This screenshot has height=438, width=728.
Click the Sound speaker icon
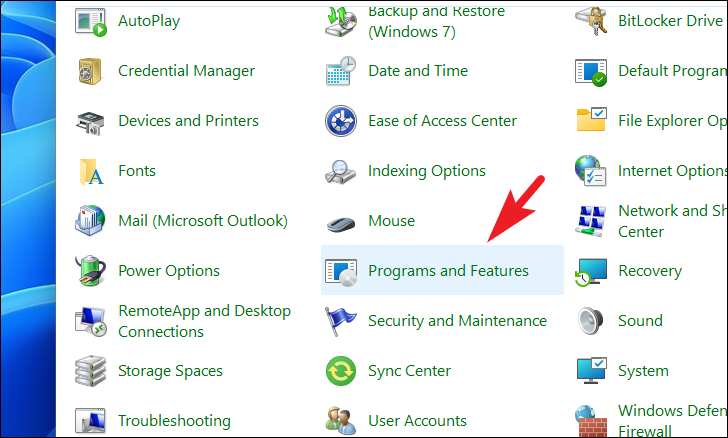(x=591, y=321)
